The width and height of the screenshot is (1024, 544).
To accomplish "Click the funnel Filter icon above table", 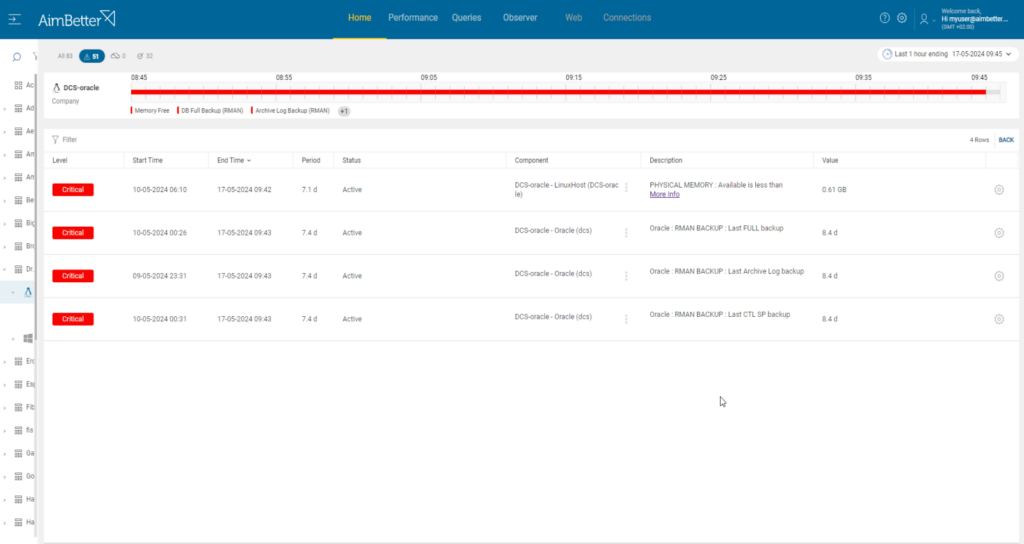I will click(x=56, y=139).
